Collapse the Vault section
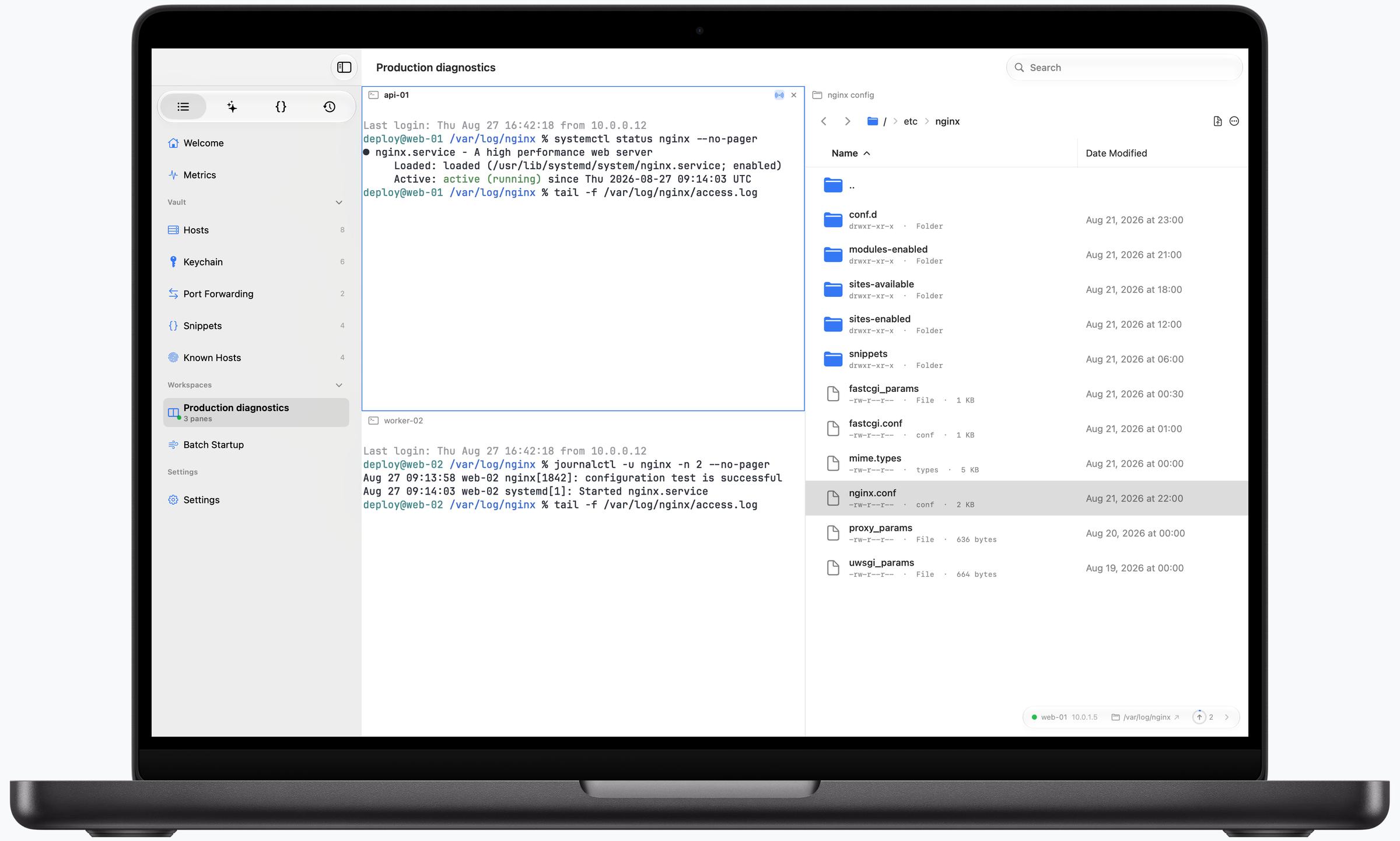 (x=339, y=202)
